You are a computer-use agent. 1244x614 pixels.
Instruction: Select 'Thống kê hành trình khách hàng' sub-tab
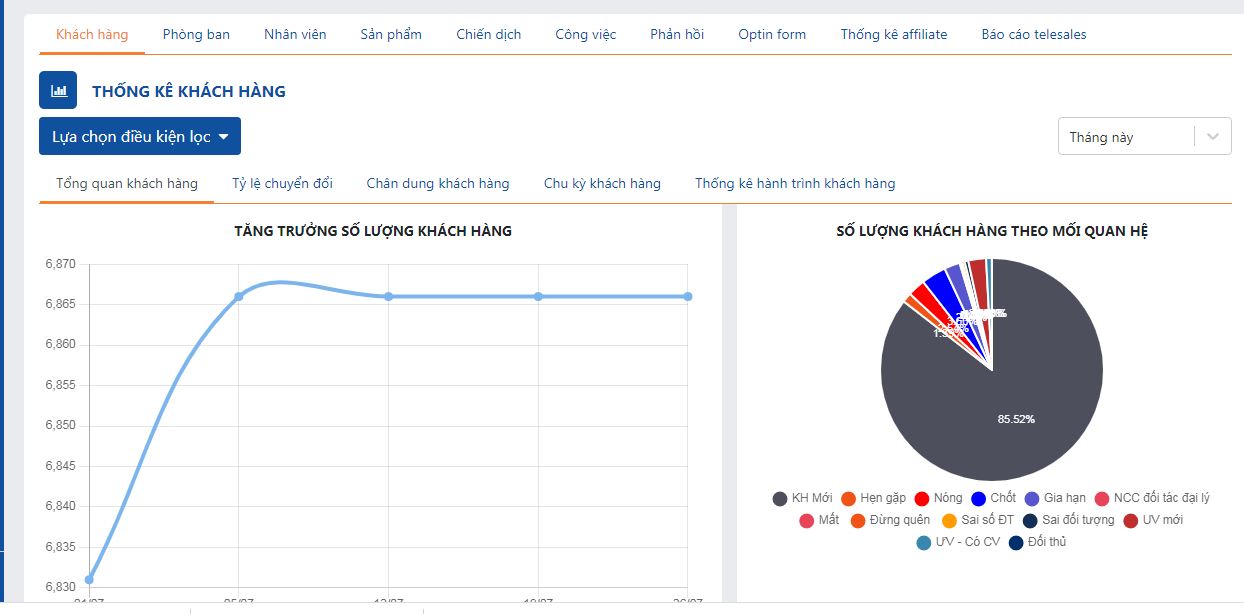coord(795,183)
